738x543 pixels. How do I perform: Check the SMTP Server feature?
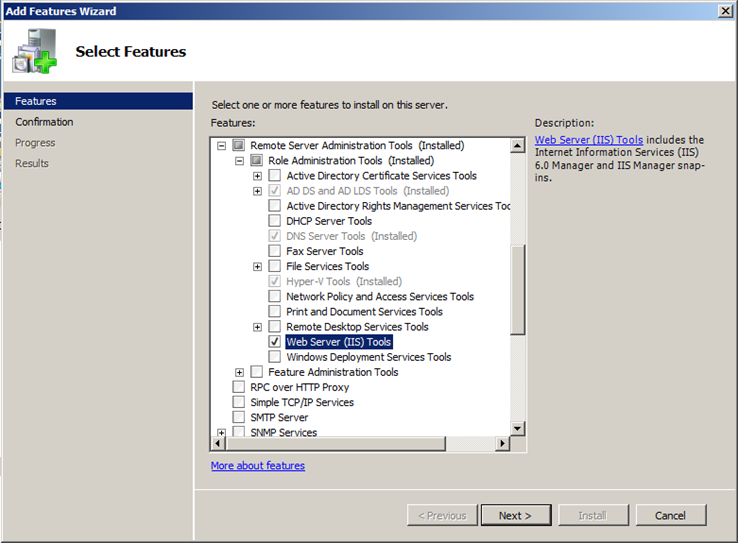[x=238, y=417]
